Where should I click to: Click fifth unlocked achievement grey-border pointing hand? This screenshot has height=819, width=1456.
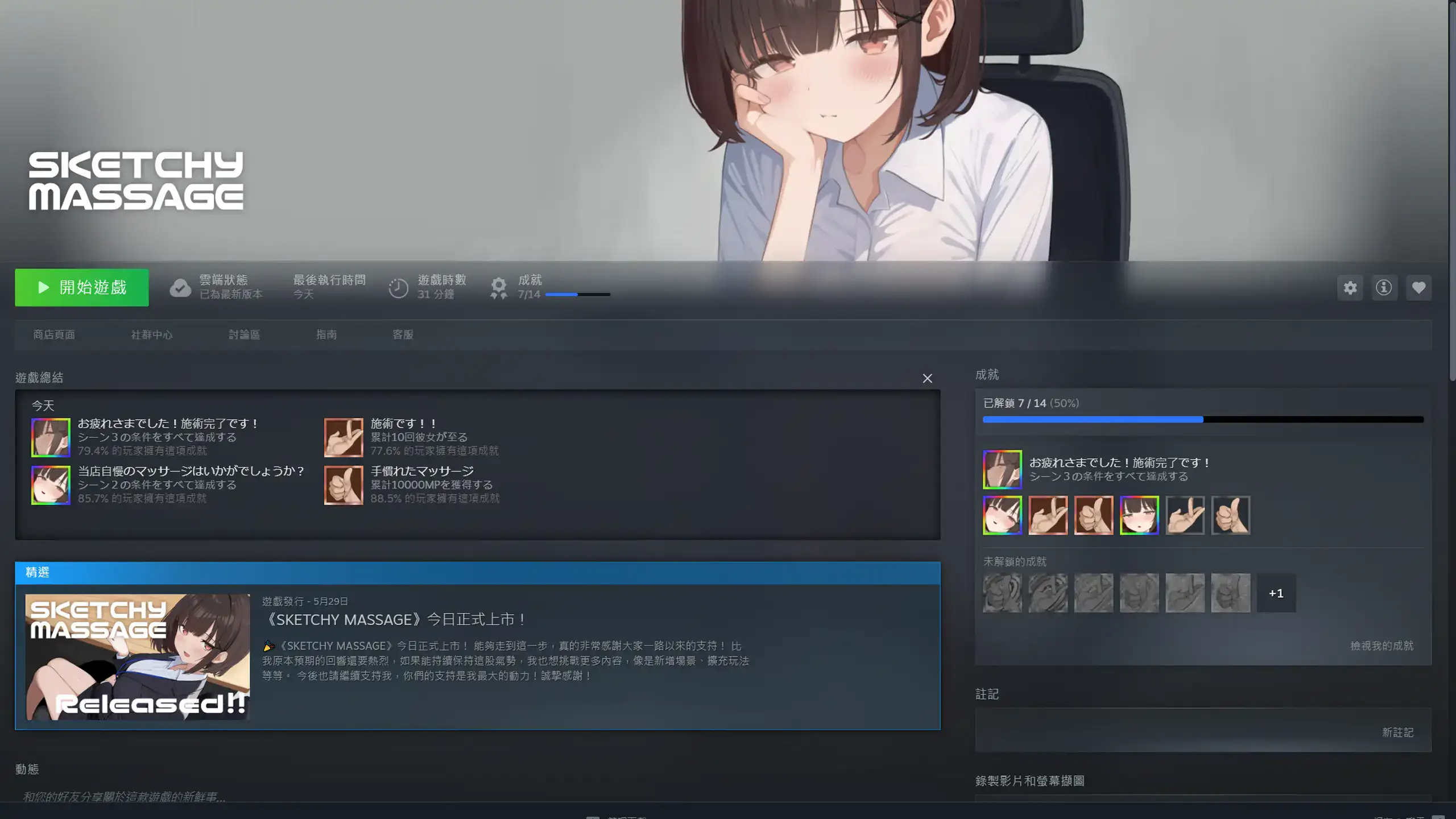1185,515
